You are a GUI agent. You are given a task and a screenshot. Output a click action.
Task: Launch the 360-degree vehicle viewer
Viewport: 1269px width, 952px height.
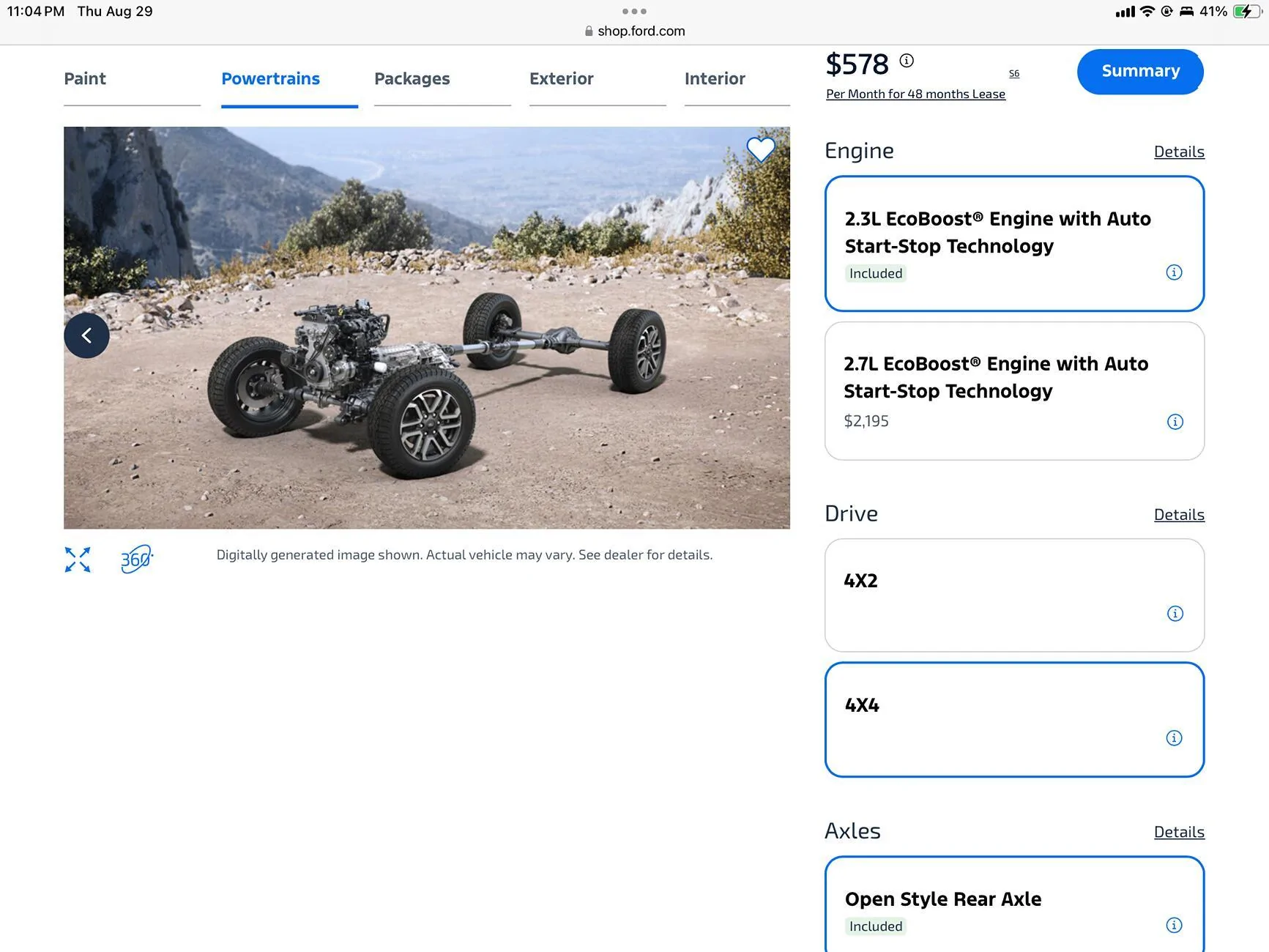(136, 559)
